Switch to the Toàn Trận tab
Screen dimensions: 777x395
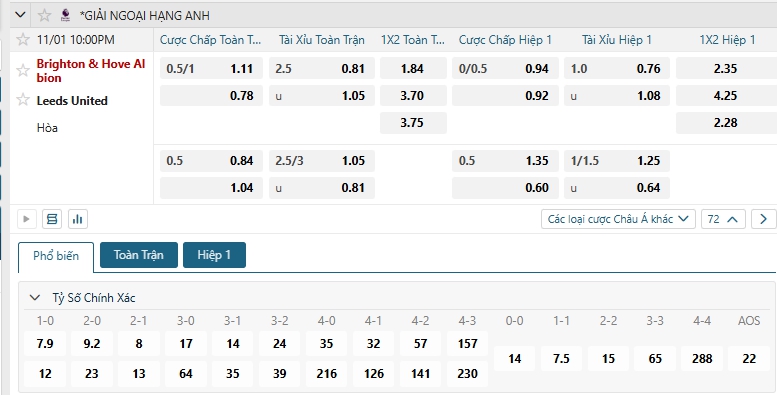click(x=139, y=255)
